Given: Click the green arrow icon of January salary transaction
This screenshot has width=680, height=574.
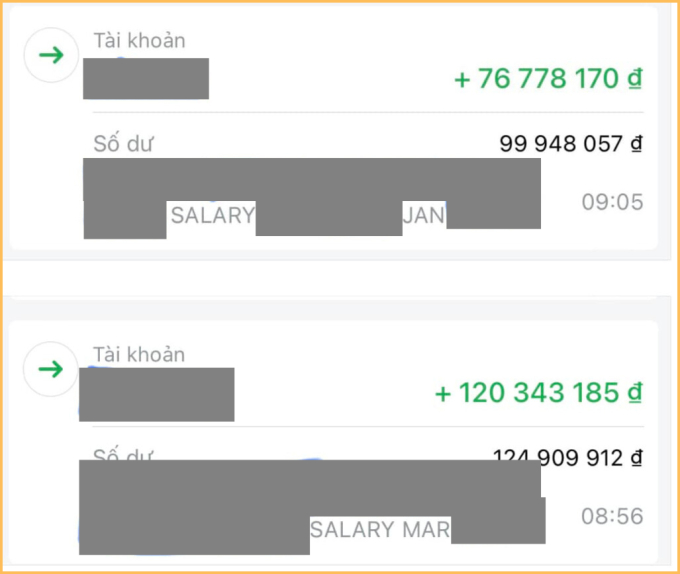Looking at the screenshot, I should click(51, 55).
